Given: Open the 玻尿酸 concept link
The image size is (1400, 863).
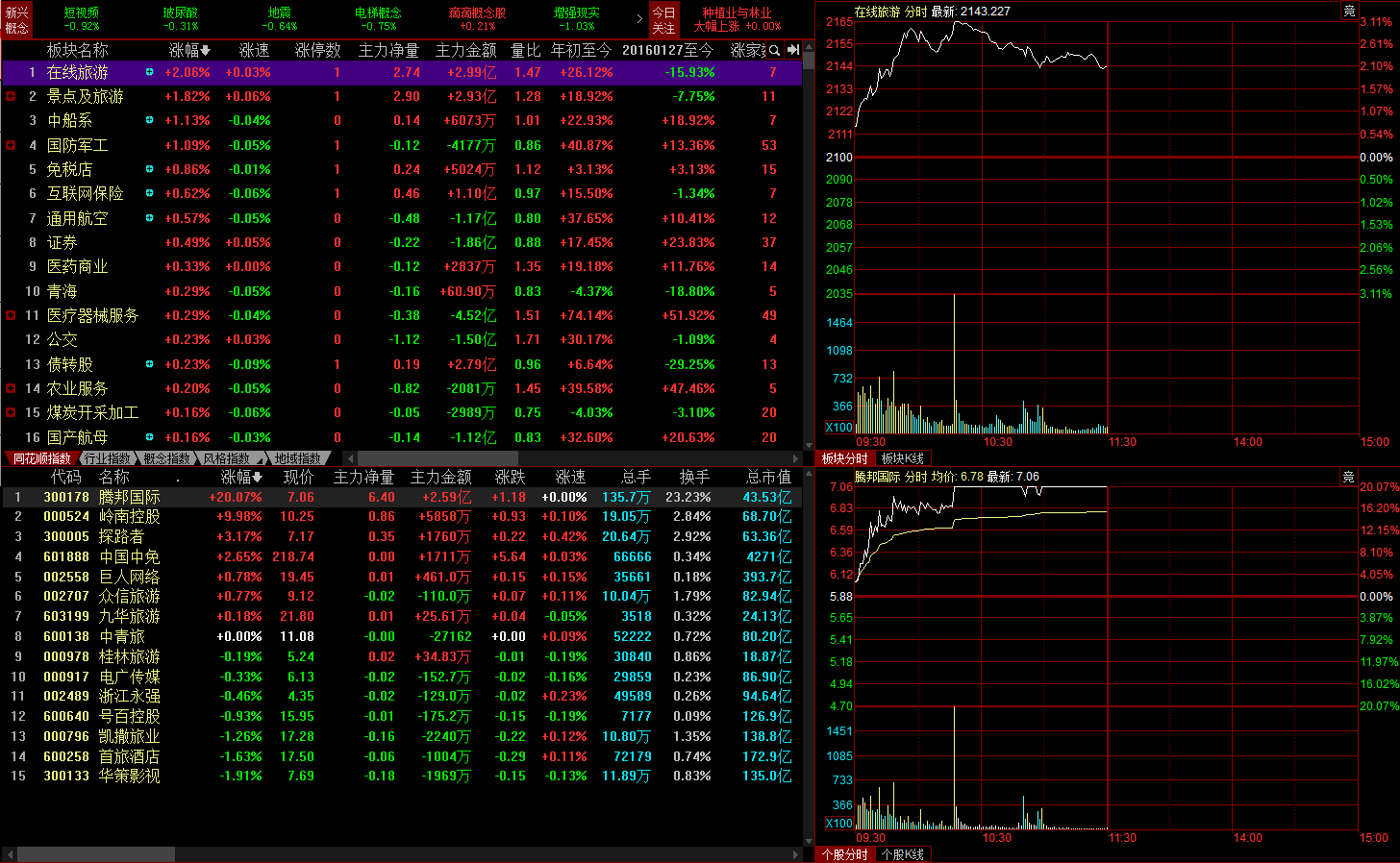Looking at the screenshot, I should point(180,13).
